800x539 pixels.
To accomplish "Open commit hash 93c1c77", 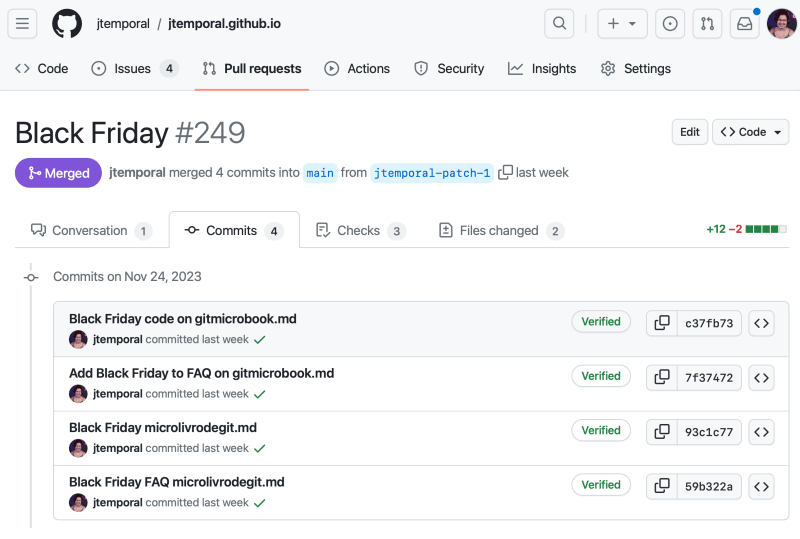I will [x=709, y=432].
